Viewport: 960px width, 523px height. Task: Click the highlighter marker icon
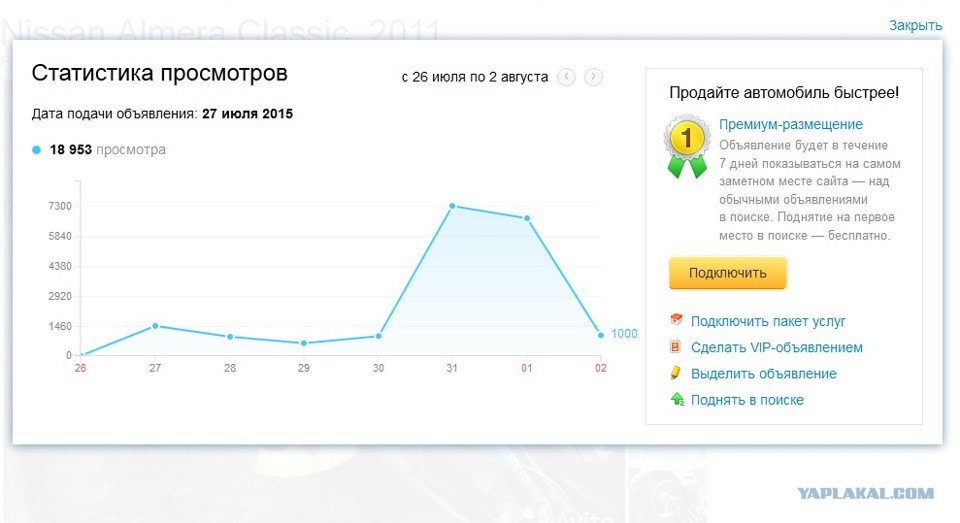pyautogui.click(x=676, y=372)
